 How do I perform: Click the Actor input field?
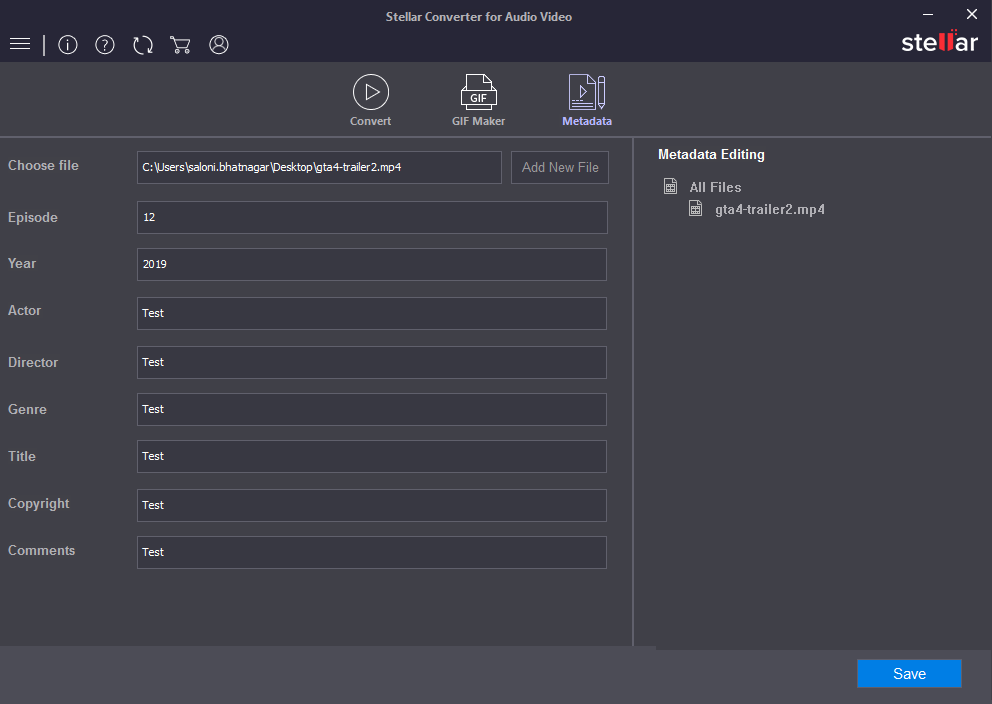(x=372, y=314)
